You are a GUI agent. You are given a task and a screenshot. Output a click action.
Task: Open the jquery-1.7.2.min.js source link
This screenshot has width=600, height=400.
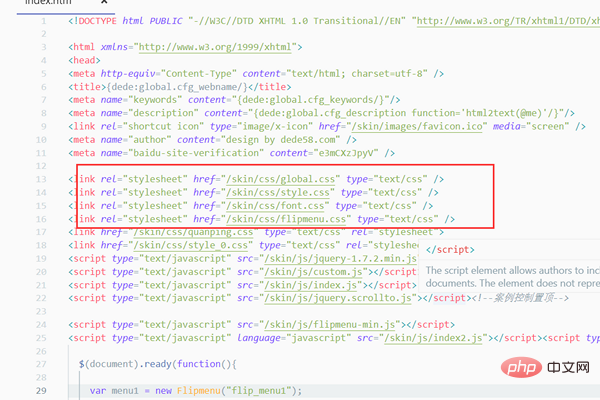(341, 259)
